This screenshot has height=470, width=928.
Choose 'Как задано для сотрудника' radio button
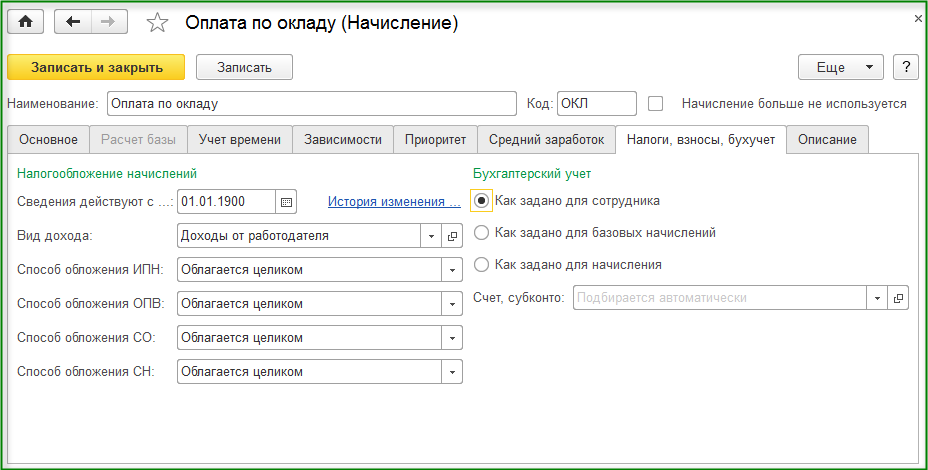(x=482, y=201)
